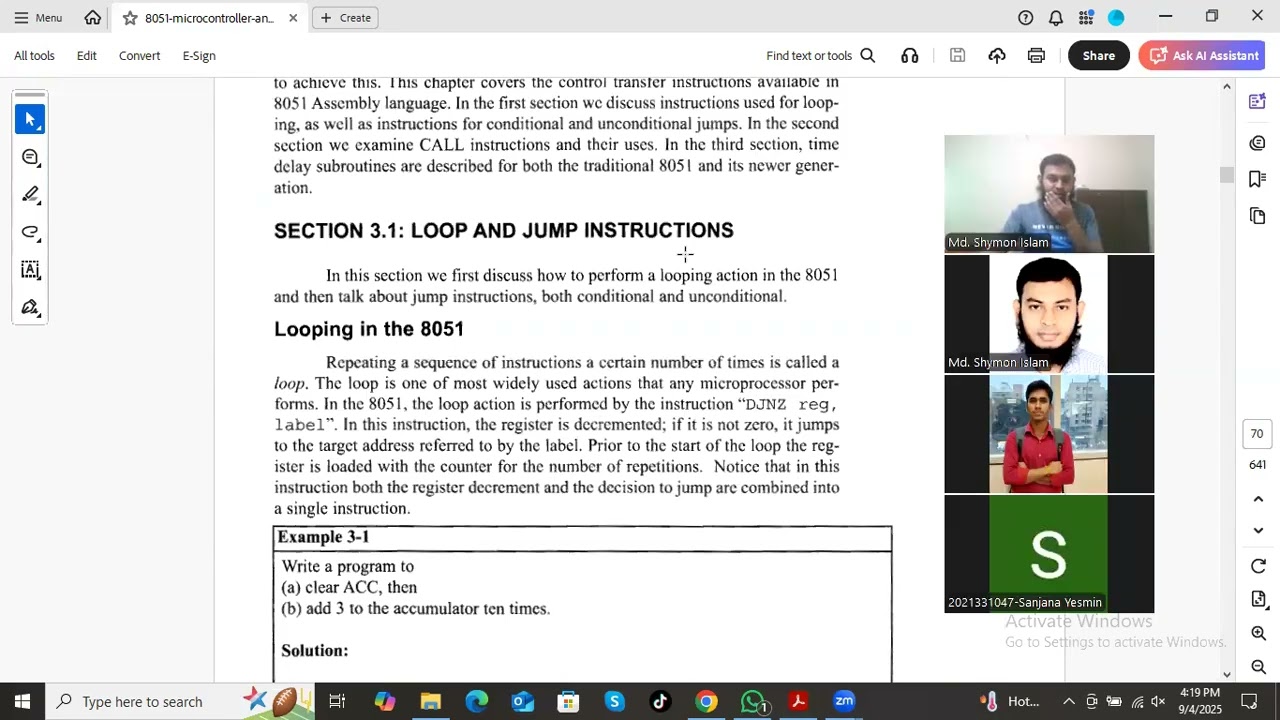Click the headphones icon in the toolbar

click(x=910, y=56)
